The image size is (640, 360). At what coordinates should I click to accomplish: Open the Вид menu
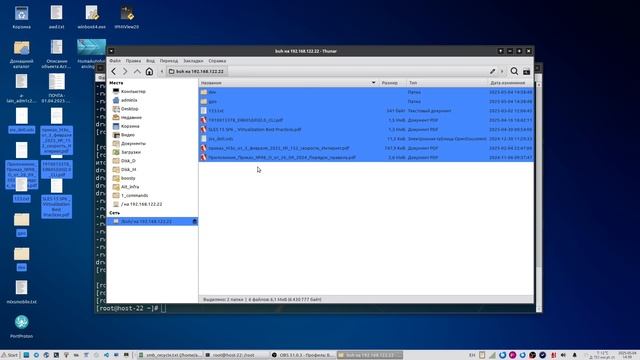(x=150, y=61)
